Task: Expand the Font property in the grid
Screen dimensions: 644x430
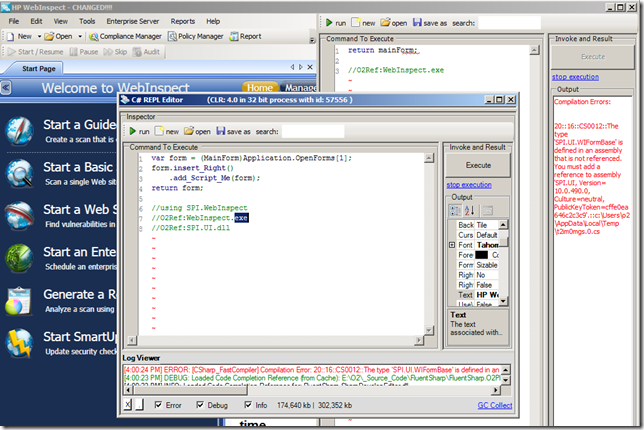Action: pyautogui.click(x=452, y=245)
